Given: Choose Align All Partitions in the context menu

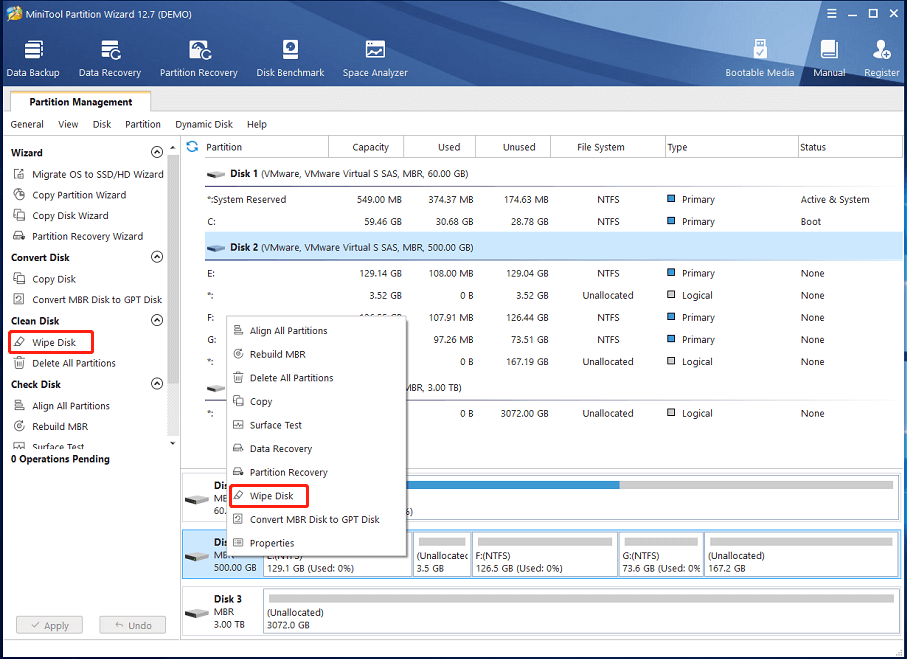Looking at the screenshot, I should coord(316,331).
